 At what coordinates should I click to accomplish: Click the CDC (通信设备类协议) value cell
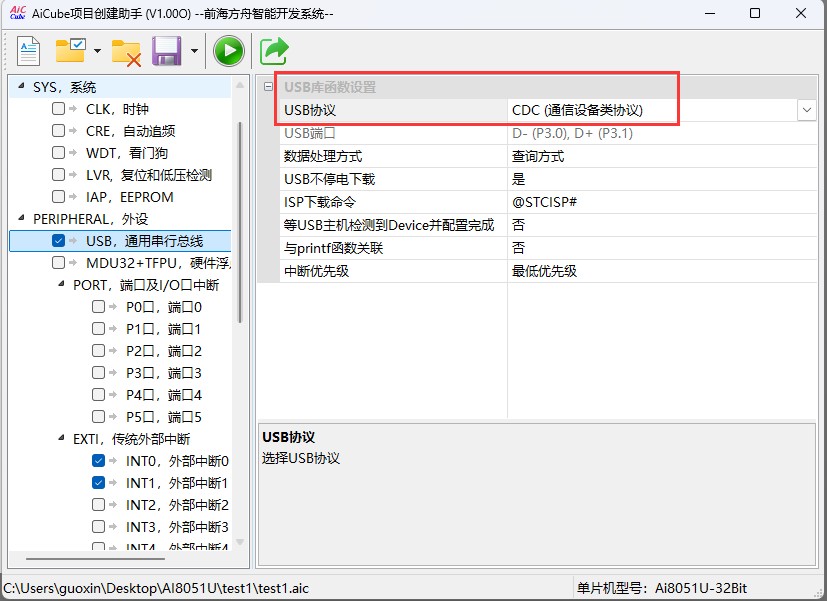[652, 110]
